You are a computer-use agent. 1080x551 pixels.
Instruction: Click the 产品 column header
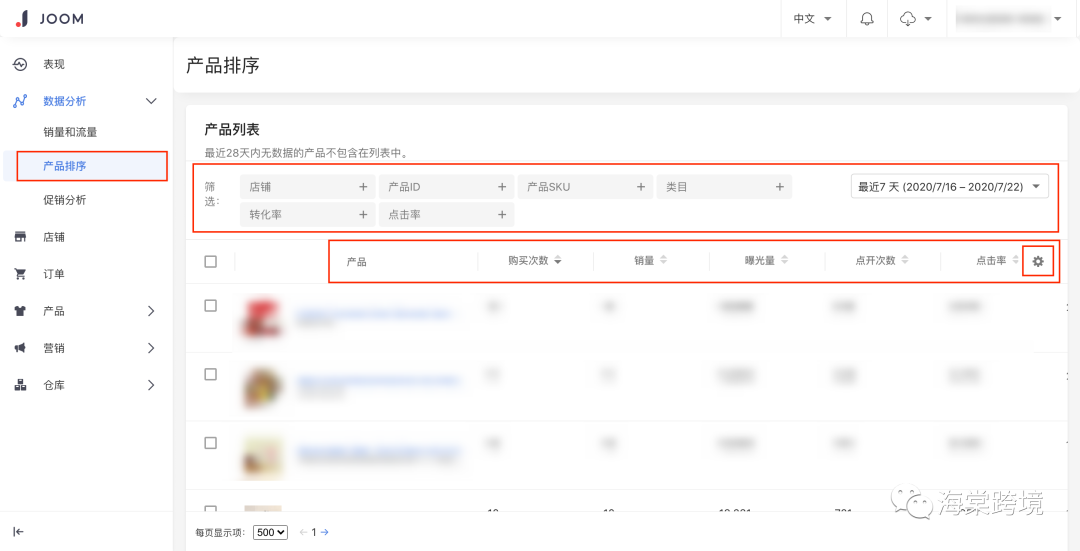pyautogui.click(x=356, y=262)
